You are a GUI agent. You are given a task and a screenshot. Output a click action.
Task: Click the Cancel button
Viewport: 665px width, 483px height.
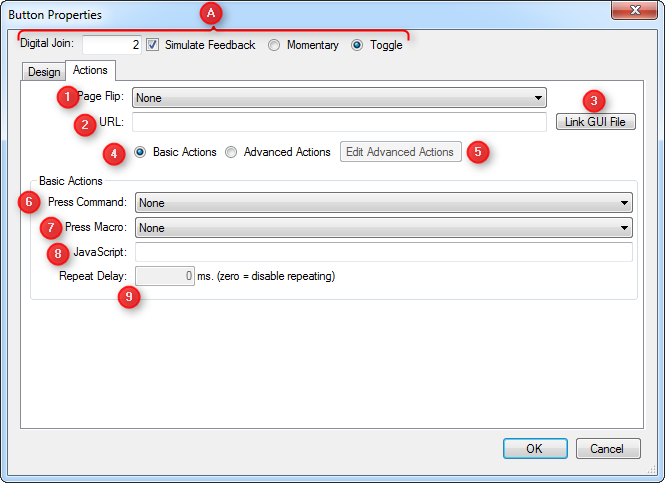608,449
